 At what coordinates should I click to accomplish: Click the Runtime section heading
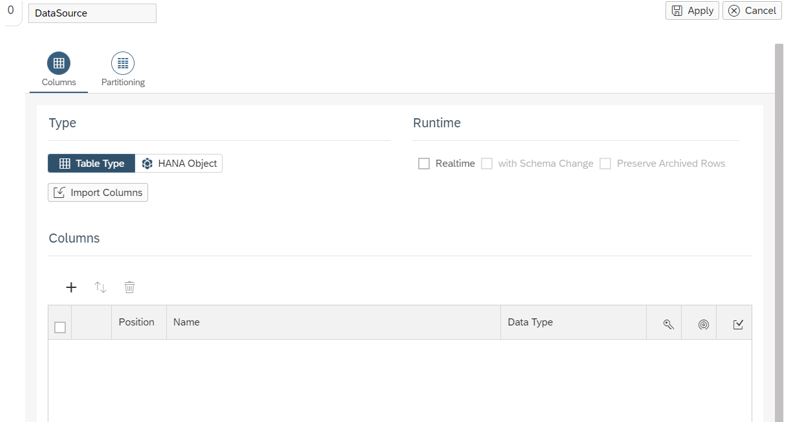tap(437, 123)
